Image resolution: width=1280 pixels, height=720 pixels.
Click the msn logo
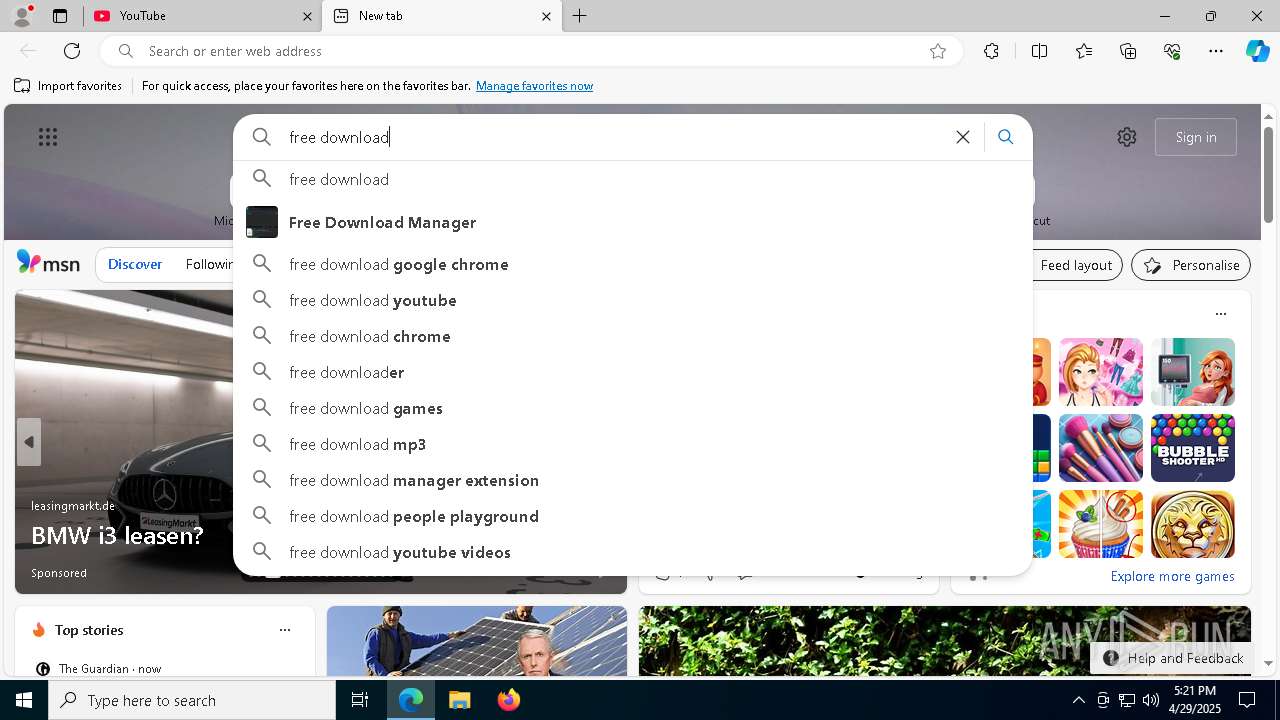click(x=48, y=263)
